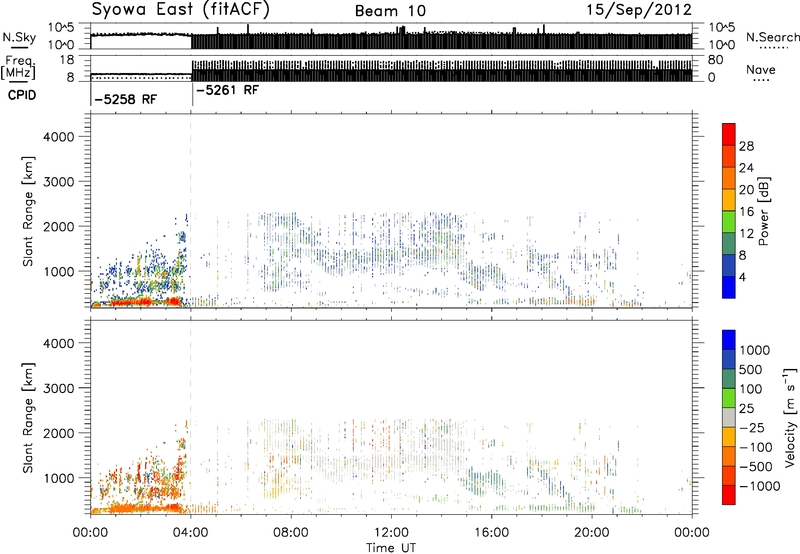Click the 'Velocity [m s-1]' color bar title
Viewport: 800px width, 554px height.
pyautogui.click(x=790, y=417)
